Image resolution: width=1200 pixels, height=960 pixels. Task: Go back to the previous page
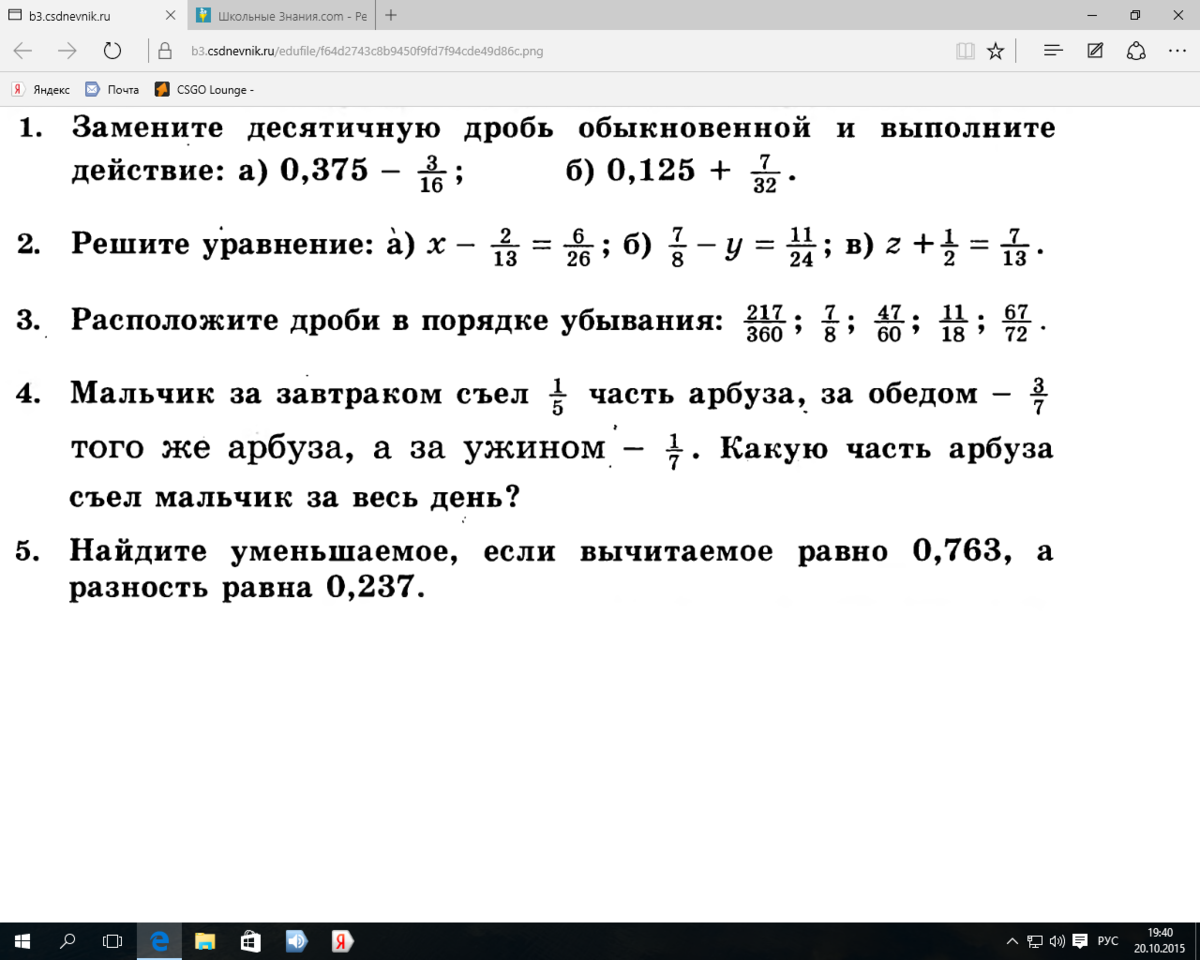(x=23, y=51)
